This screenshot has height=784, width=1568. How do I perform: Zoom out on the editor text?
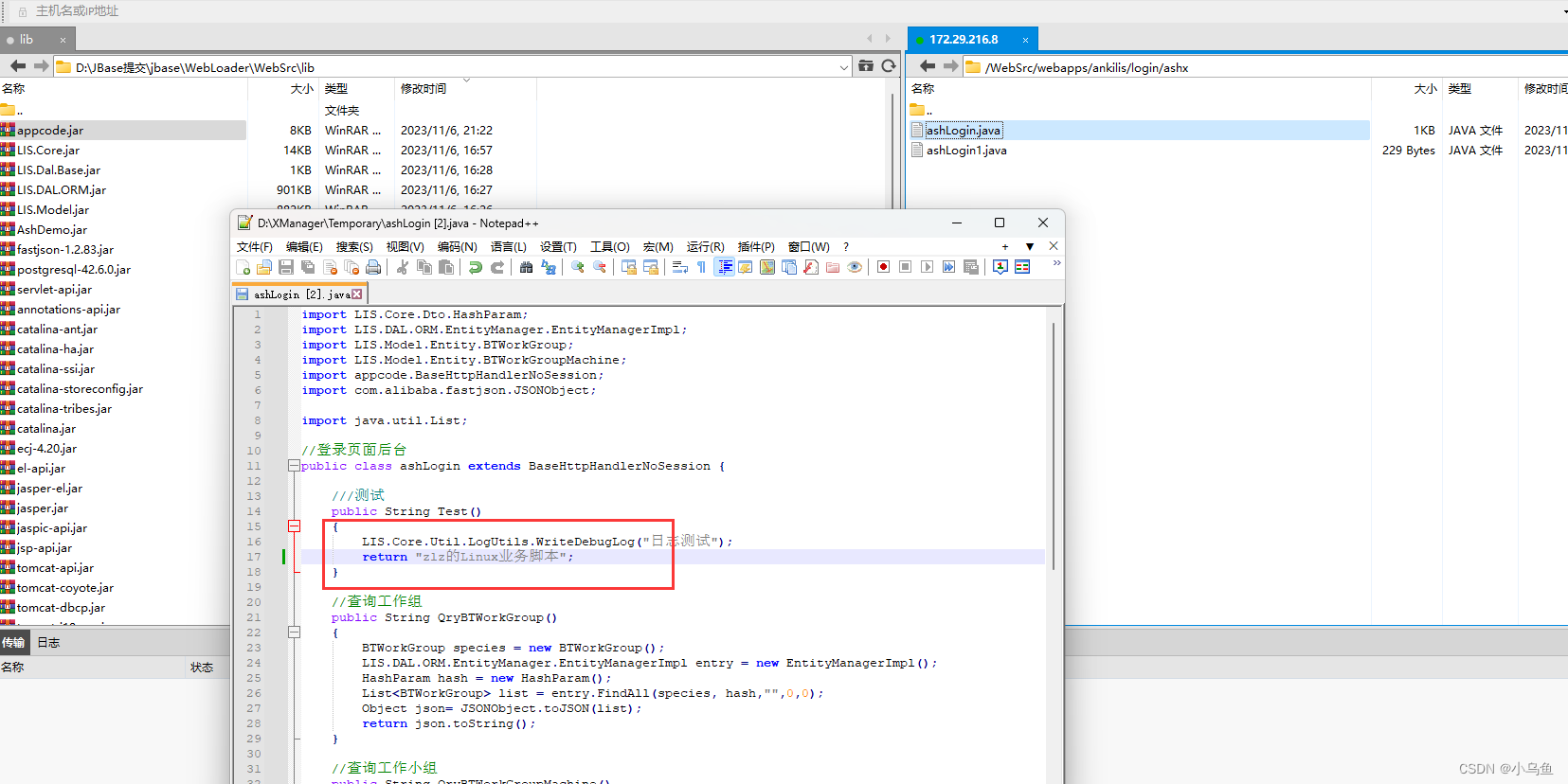[x=600, y=268]
